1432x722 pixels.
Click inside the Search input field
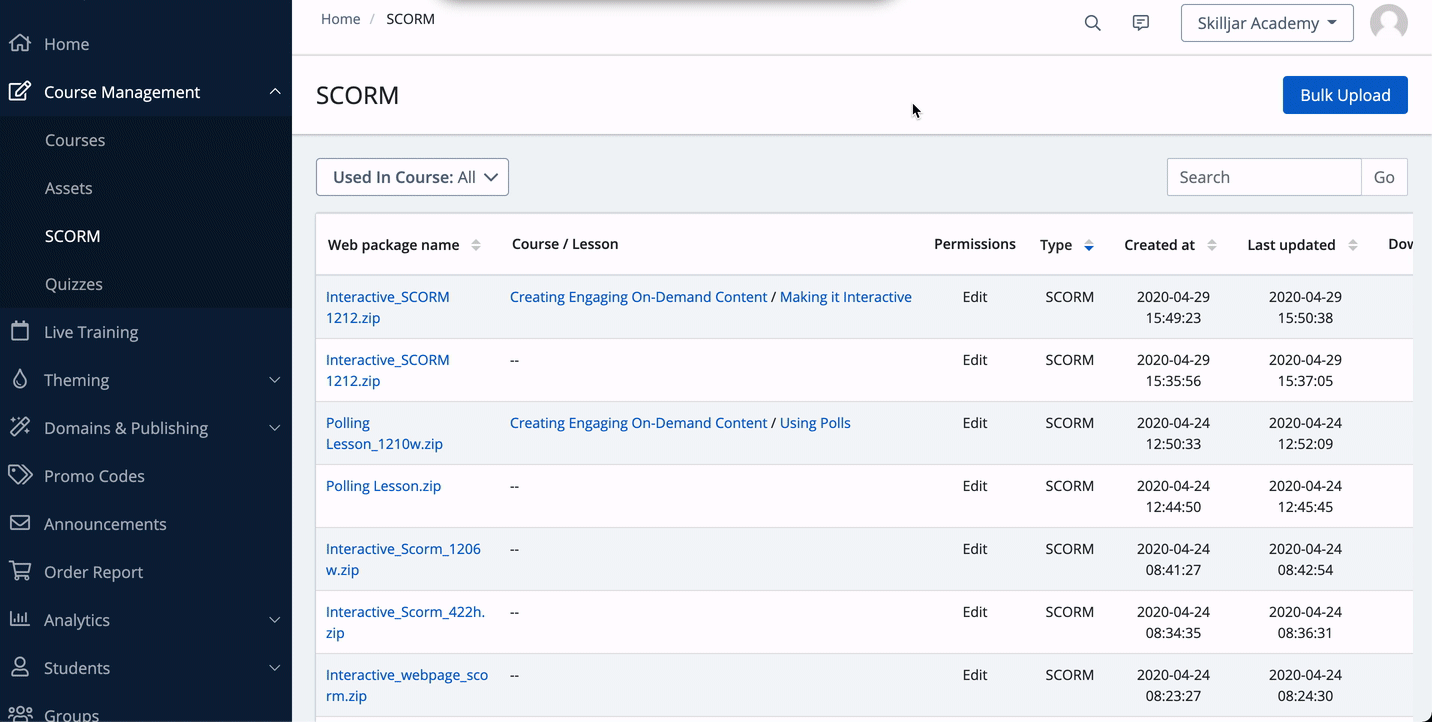pos(1264,177)
